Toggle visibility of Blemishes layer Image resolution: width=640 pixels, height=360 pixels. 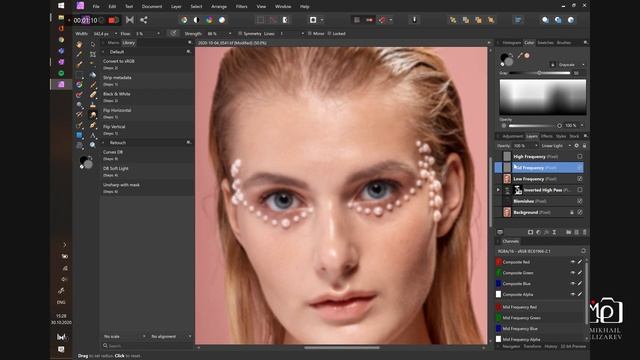tap(580, 201)
